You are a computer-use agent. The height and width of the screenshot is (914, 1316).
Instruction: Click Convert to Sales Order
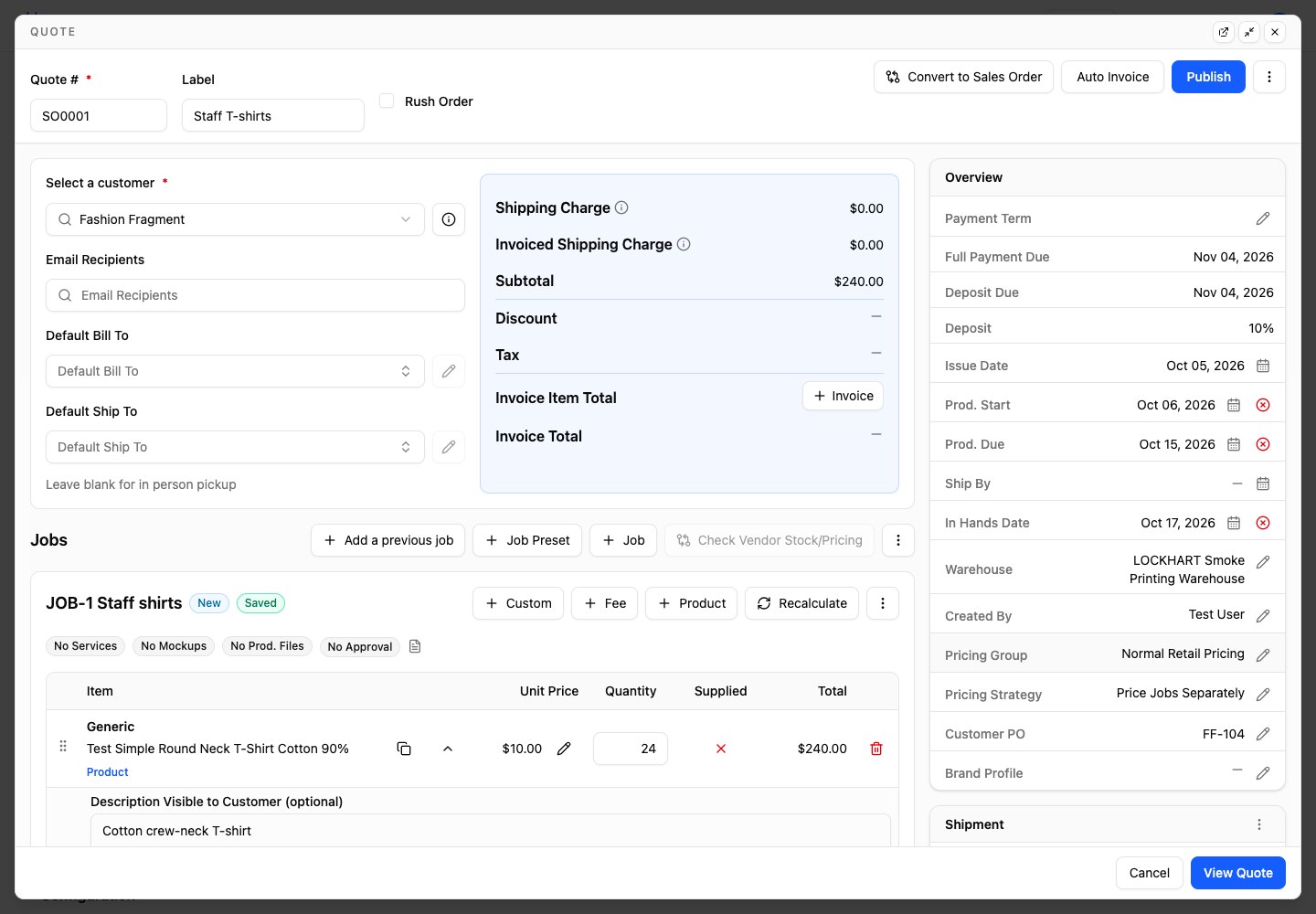[963, 77]
